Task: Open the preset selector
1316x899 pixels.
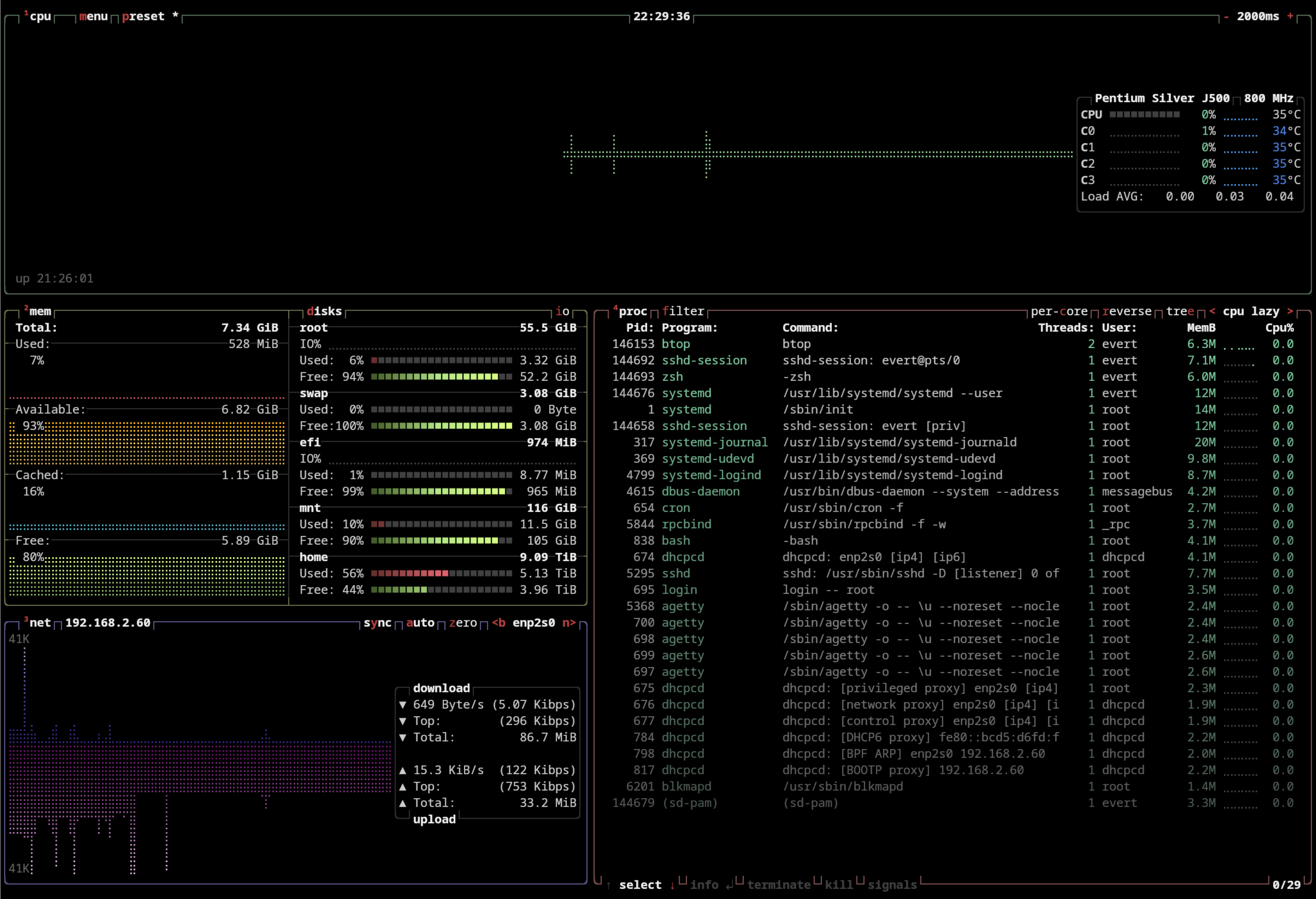Action: click(143, 16)
